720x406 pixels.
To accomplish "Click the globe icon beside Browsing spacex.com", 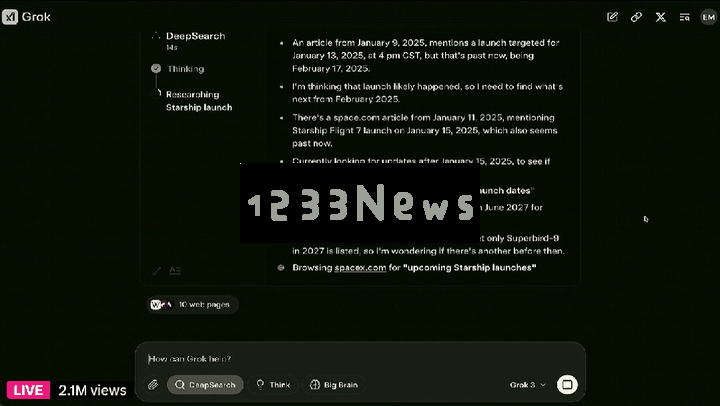I will pyautogui.click(x=281, y=268).
